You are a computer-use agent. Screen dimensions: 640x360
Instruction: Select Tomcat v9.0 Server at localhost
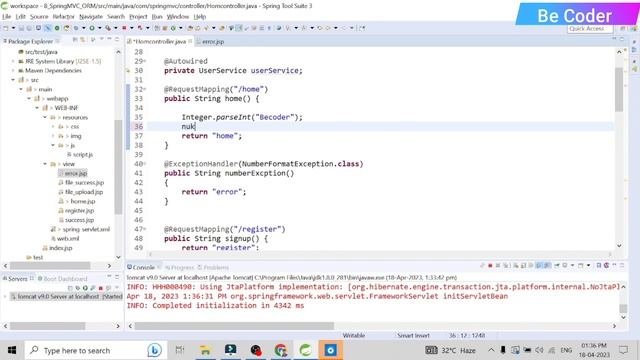pos(66,297)
